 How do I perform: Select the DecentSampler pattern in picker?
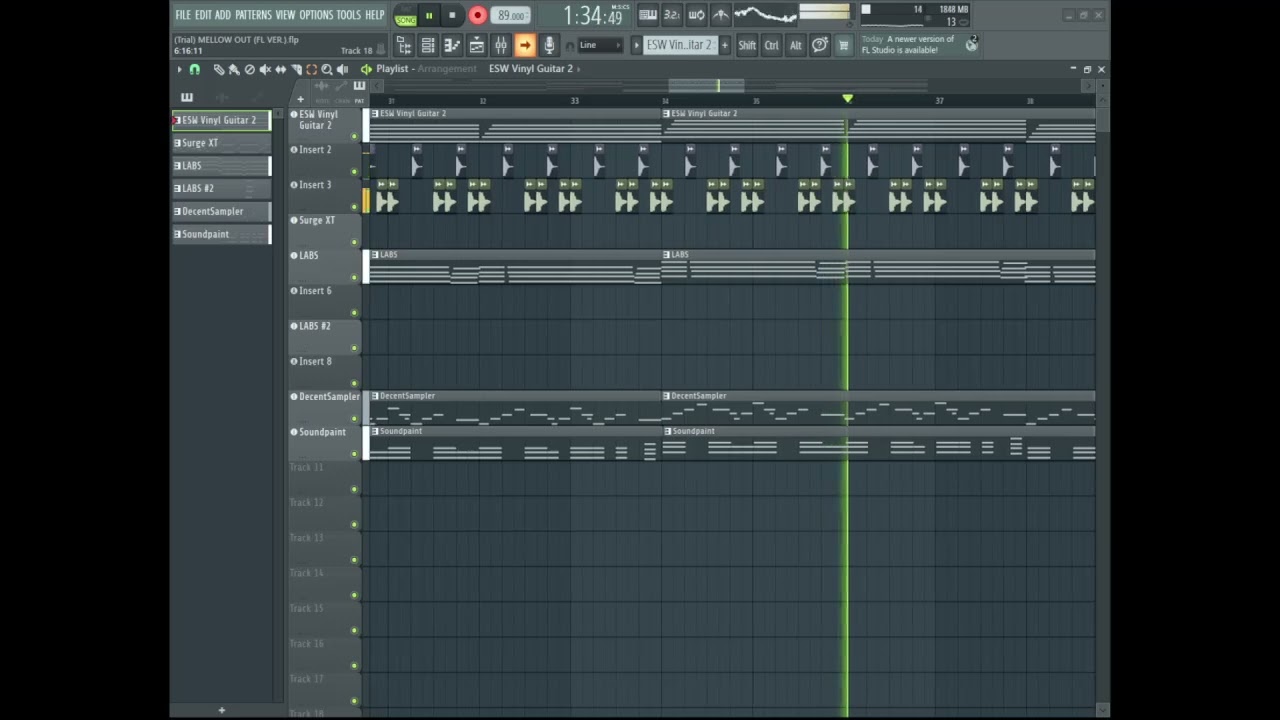tap(221, 211)
